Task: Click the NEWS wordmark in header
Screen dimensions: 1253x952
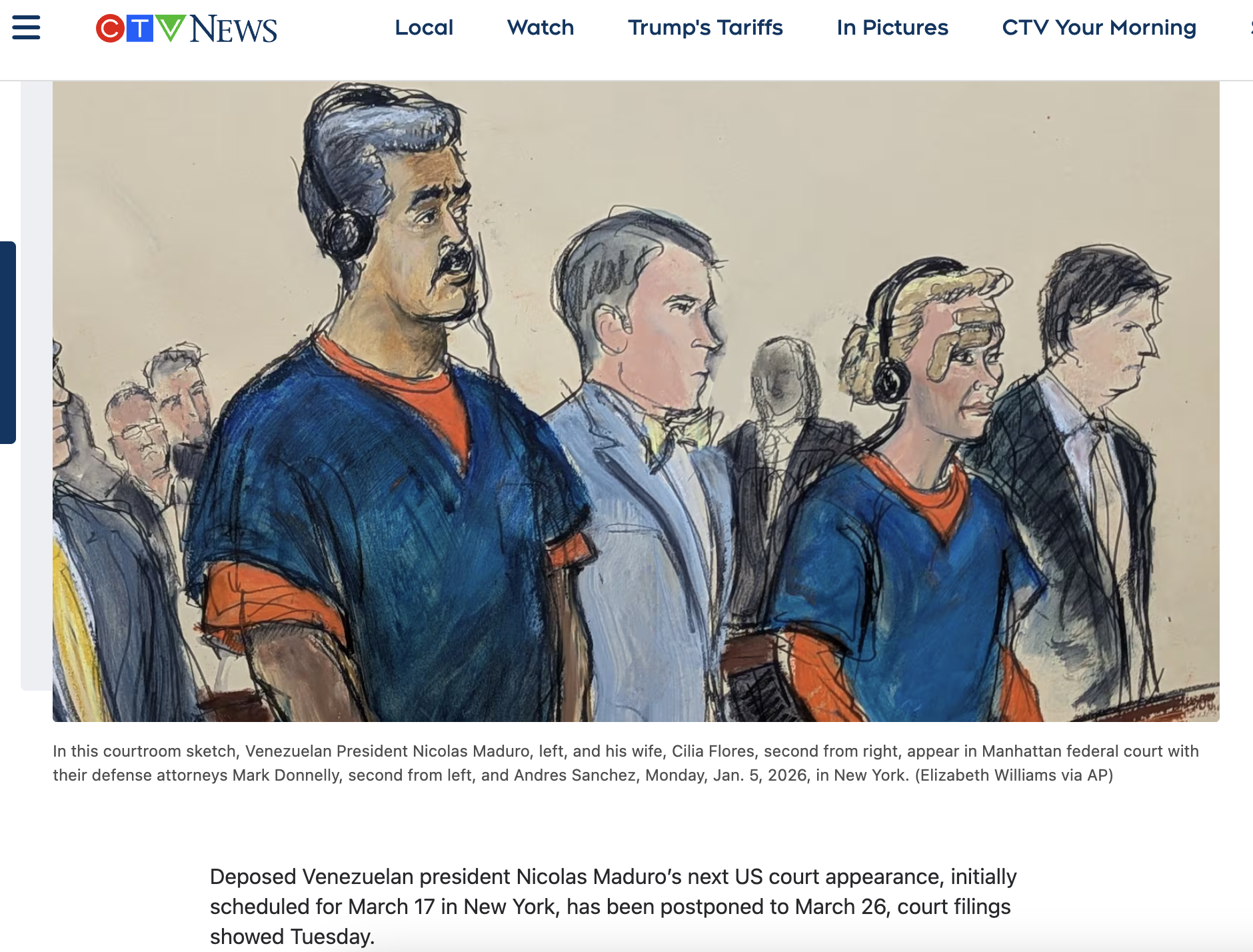Action: pyautogui.click(x=233, y=29)
